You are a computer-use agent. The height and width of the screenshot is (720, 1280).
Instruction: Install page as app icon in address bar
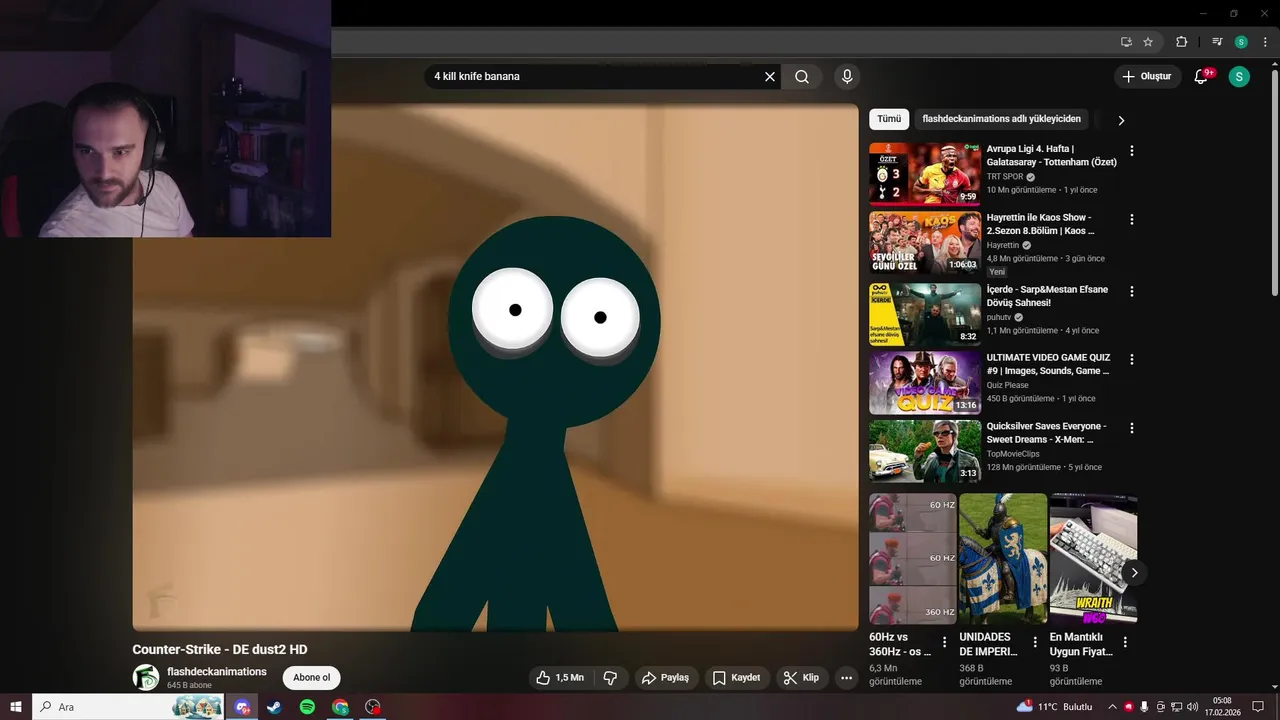point(1126,42)
